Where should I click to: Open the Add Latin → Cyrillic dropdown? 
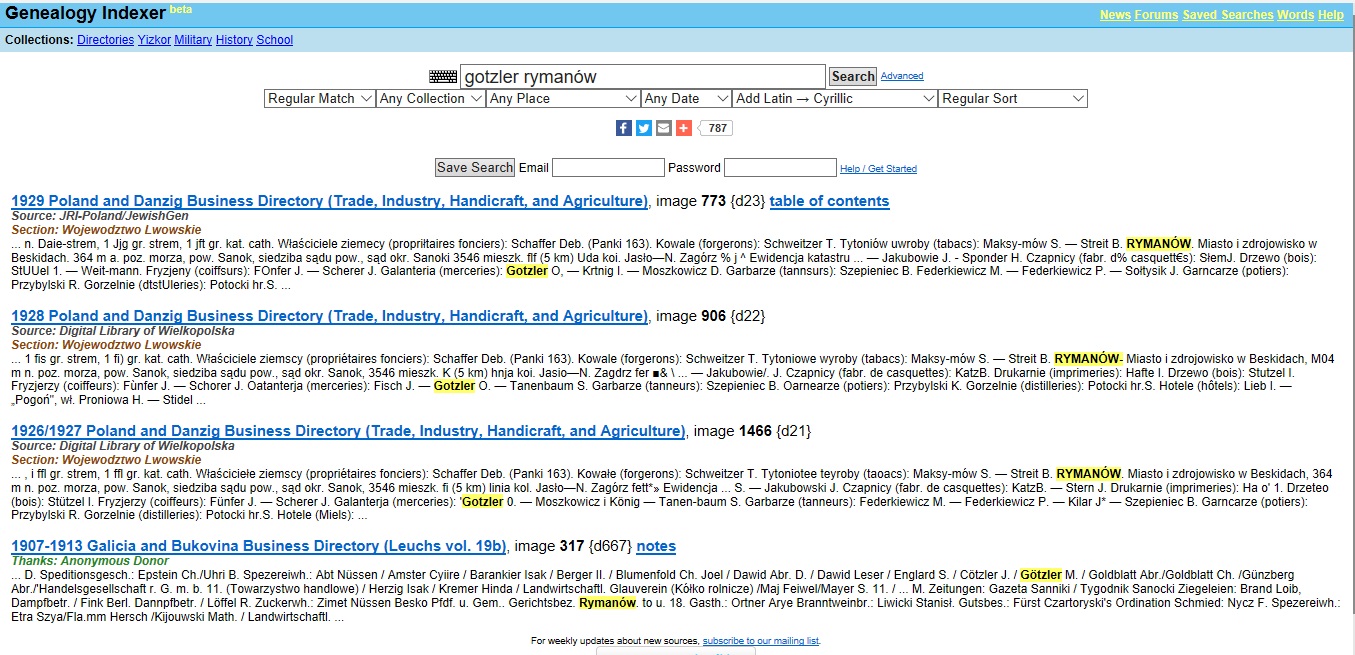pyautogui.click(x=834, y=99)
